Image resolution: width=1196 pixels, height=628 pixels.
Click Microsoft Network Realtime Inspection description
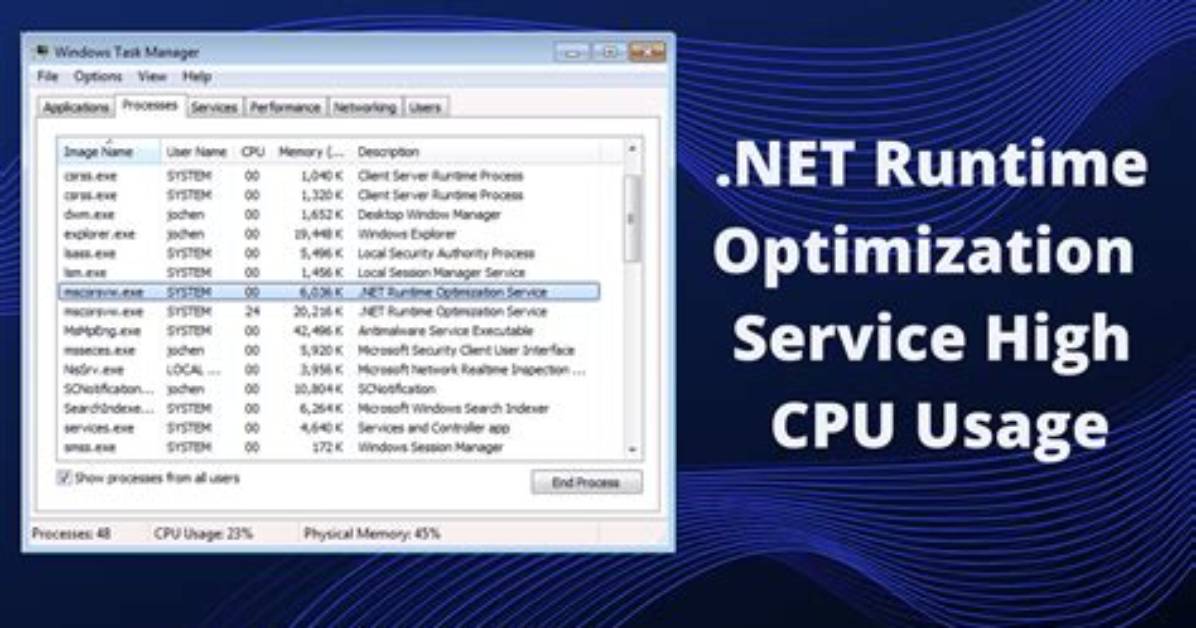pyautogui.click(x=471, y=370)
